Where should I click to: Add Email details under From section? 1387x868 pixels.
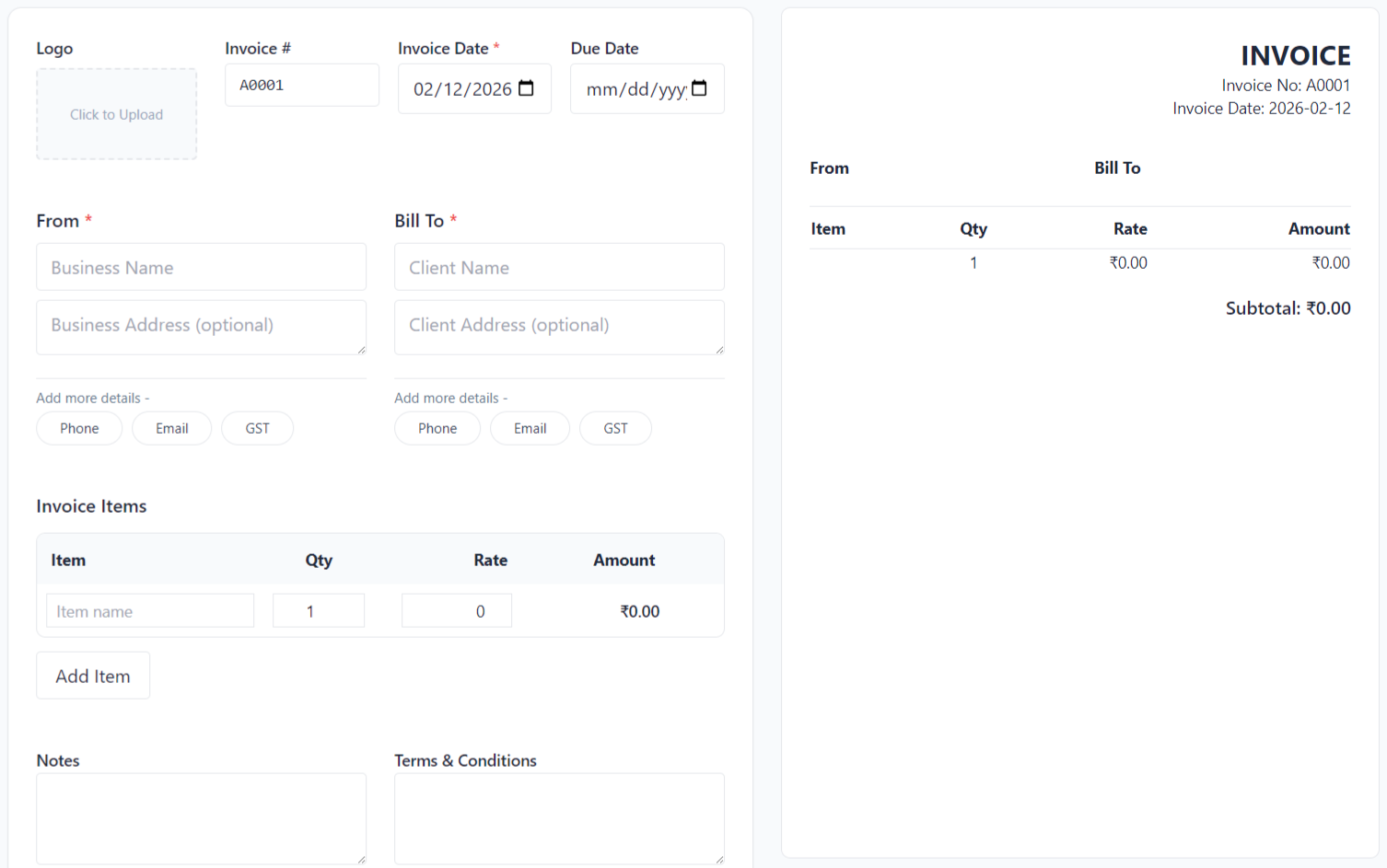[171, 428]
